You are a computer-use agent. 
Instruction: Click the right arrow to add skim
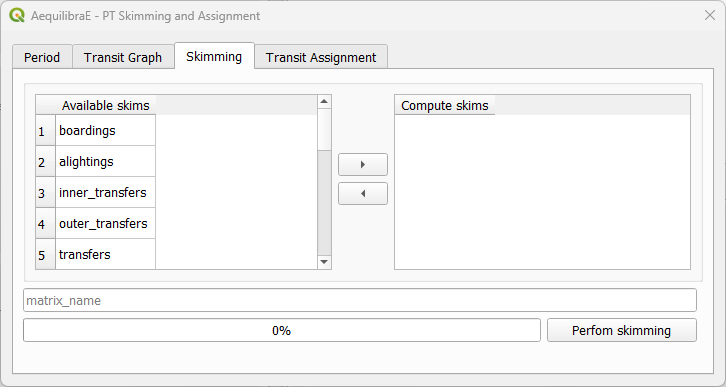tap(363, 165)
